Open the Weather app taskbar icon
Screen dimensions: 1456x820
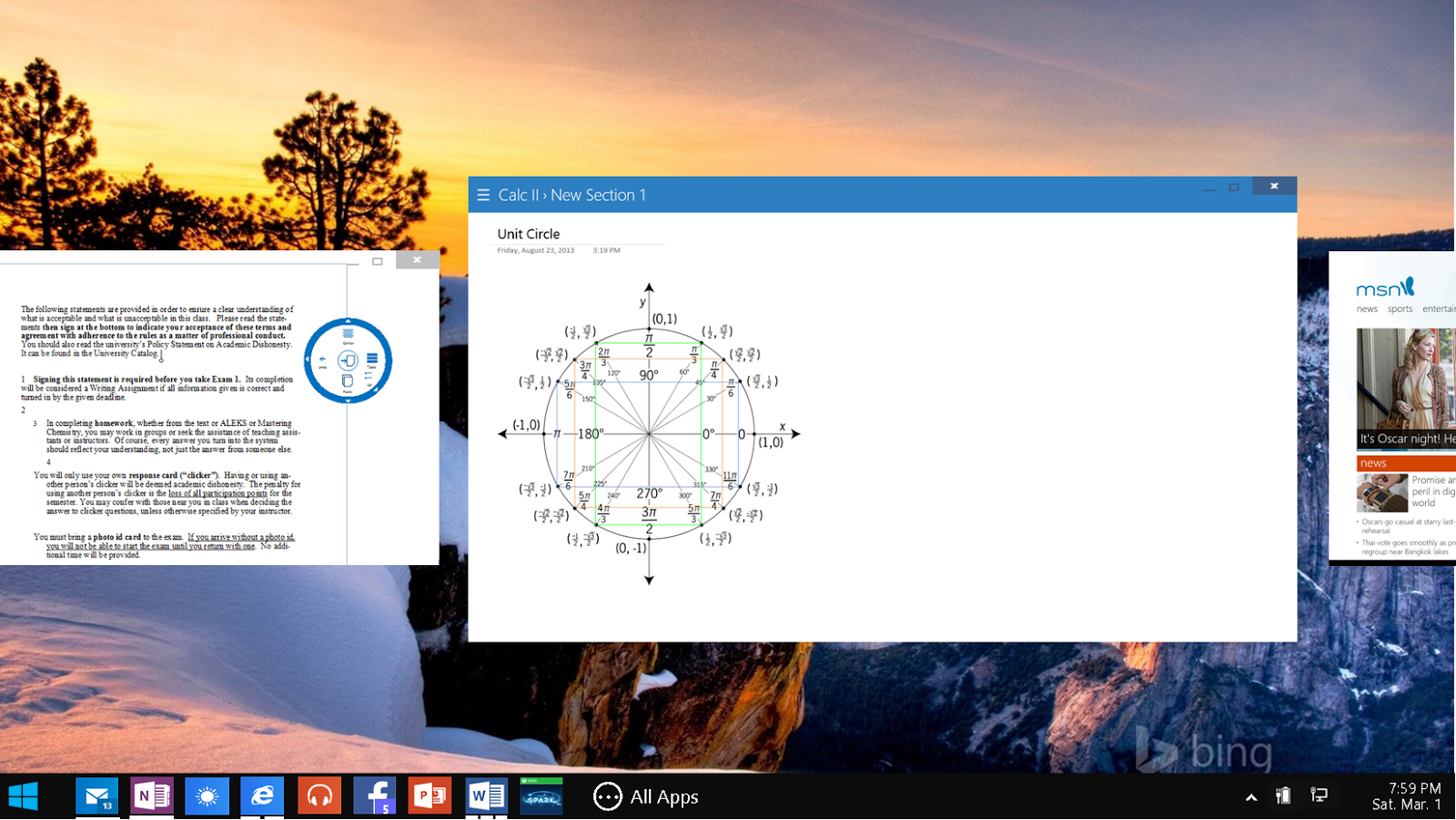(x=207, y=796)
